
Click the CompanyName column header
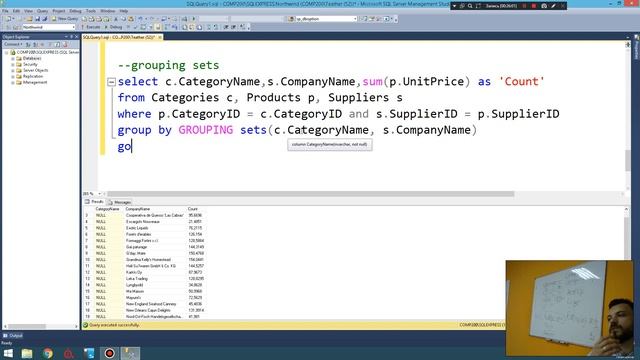point(155,209)
